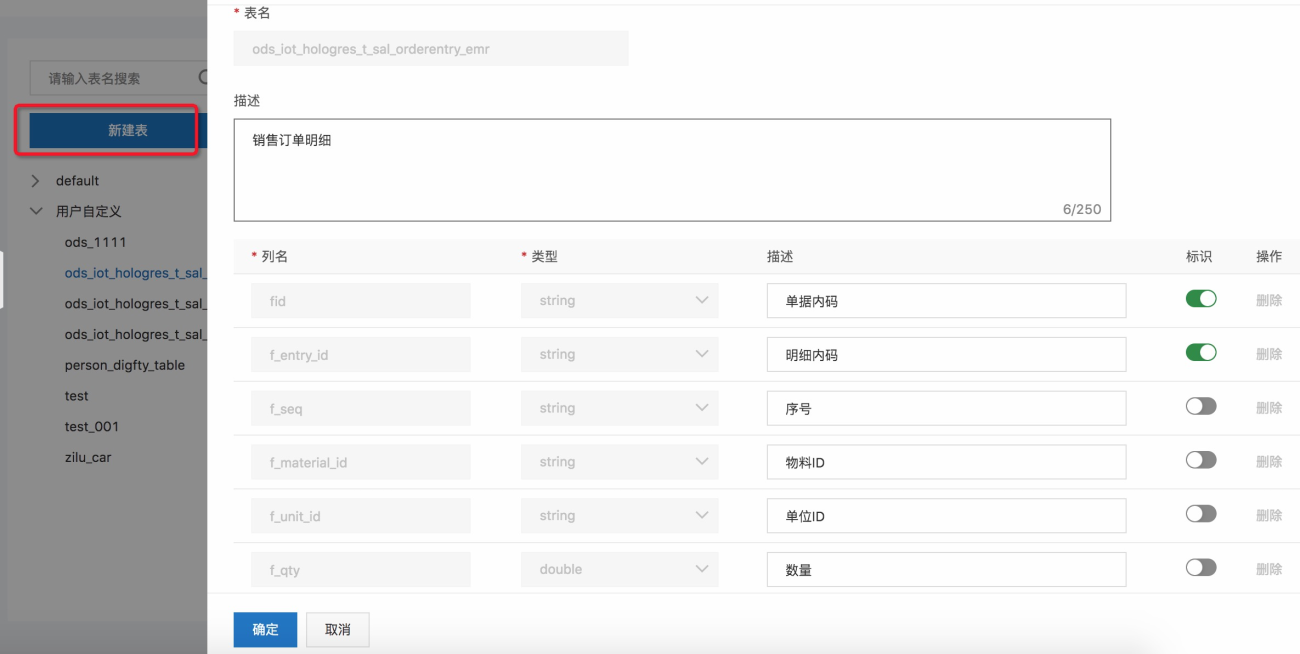Click the 描述 textarea with 销售订单明细
Image resolution: width=1300 pixels, height=654 pixels.
(x=672, y=170)
